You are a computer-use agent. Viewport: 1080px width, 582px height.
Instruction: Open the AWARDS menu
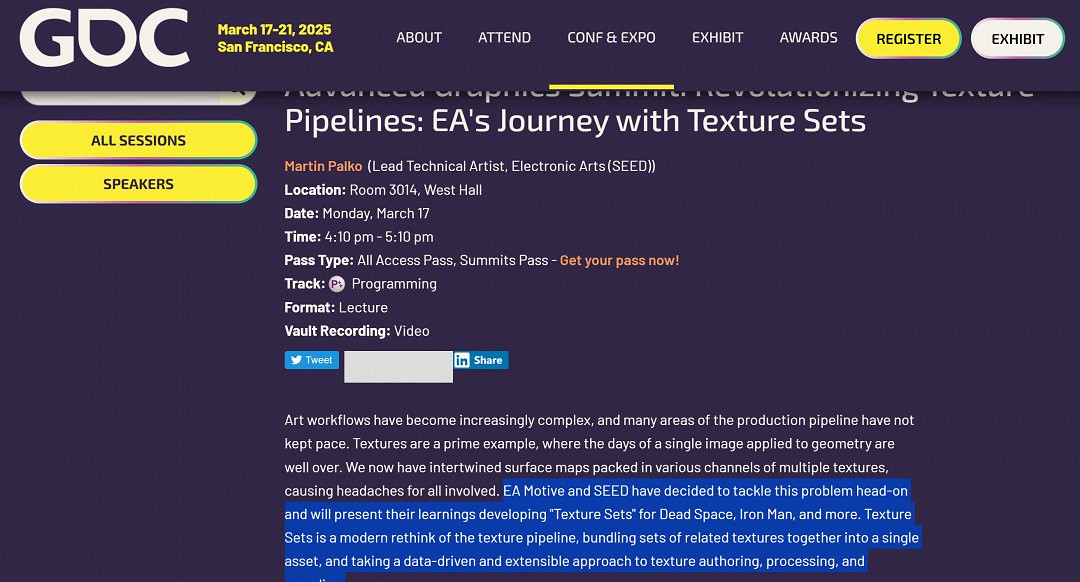point(808,38)
